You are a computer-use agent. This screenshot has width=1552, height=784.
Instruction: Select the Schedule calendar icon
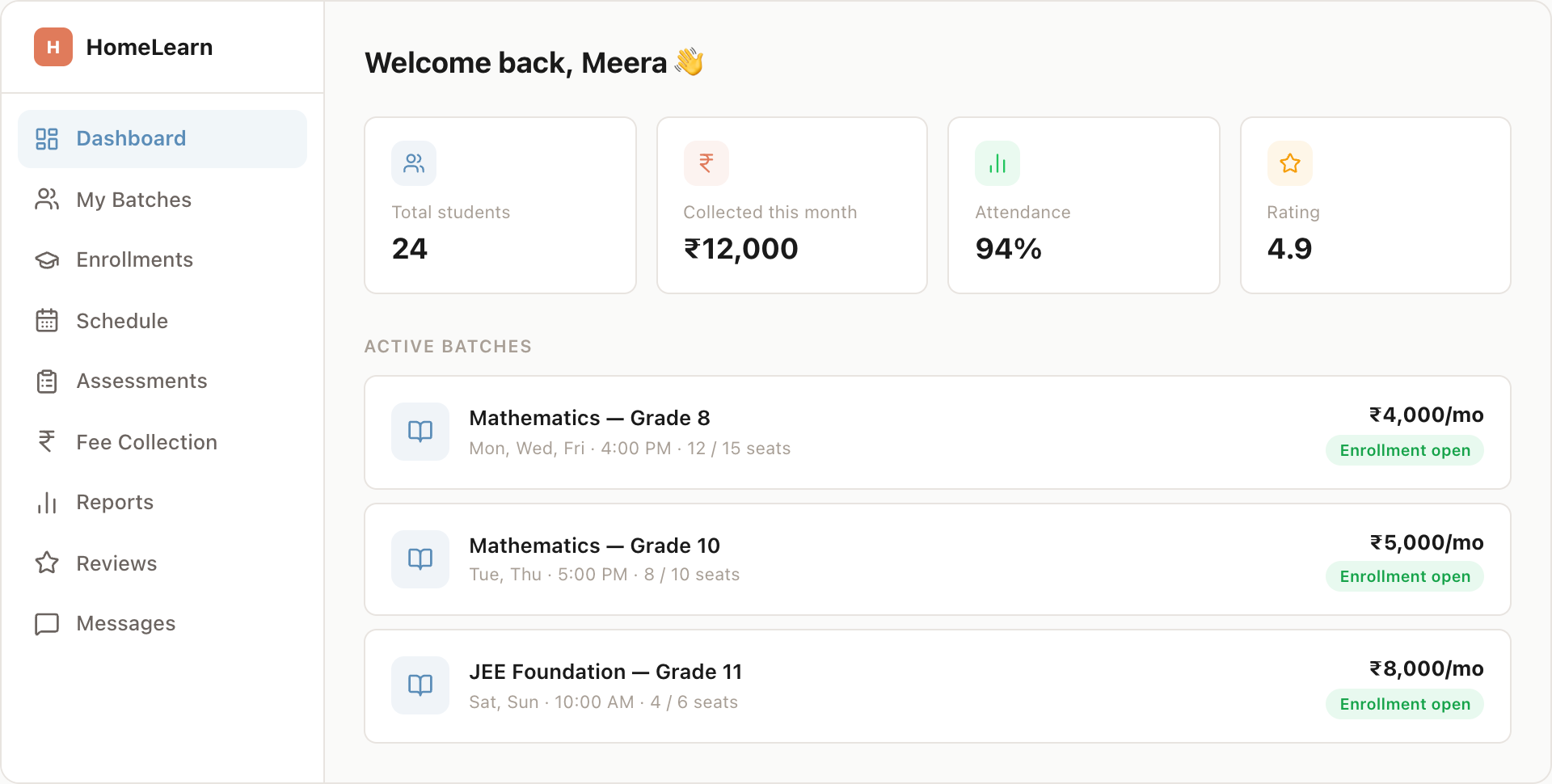click(47, 320)
